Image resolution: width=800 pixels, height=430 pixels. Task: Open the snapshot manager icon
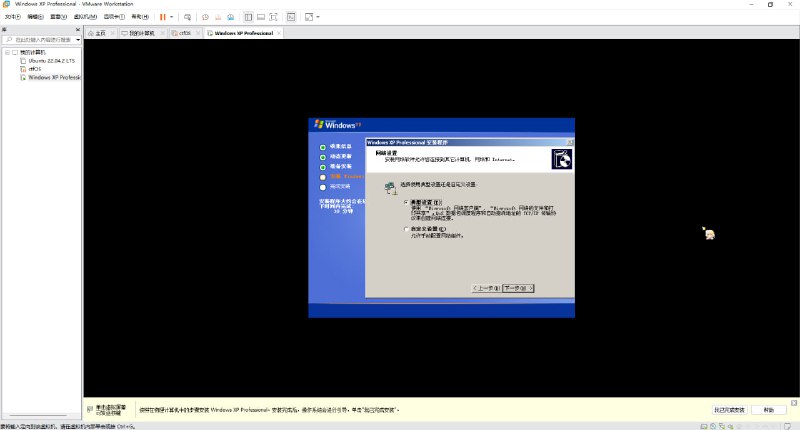tap(231, 17)
